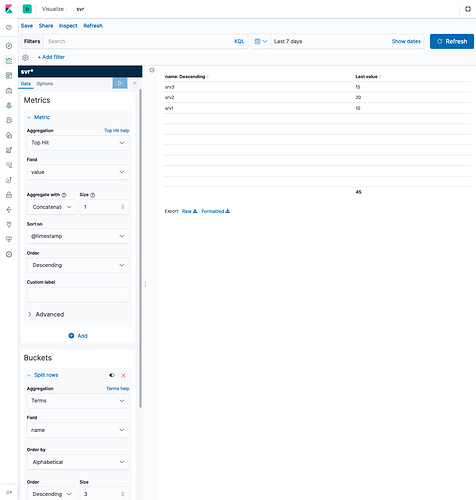This screenshot has height=500, width=476.
Task: Open the Dev Tools app in the sidebar
Action: 9,225
